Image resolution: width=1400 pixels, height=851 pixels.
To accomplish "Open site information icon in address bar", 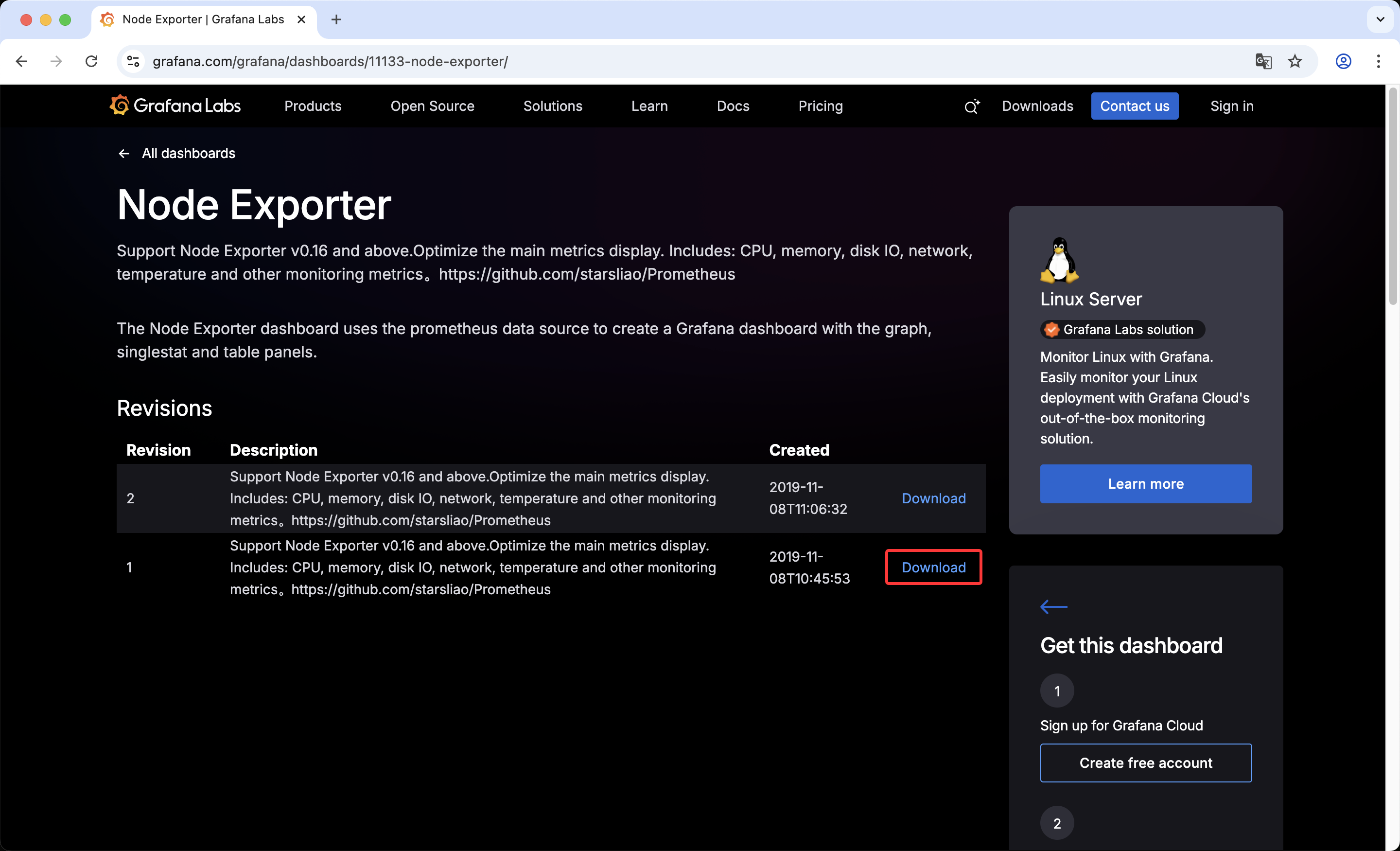I will (134, 61).
